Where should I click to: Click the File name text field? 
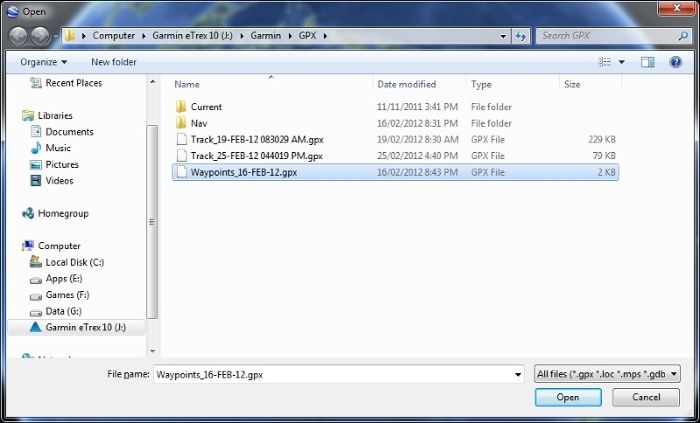click(x=333, y=374)
